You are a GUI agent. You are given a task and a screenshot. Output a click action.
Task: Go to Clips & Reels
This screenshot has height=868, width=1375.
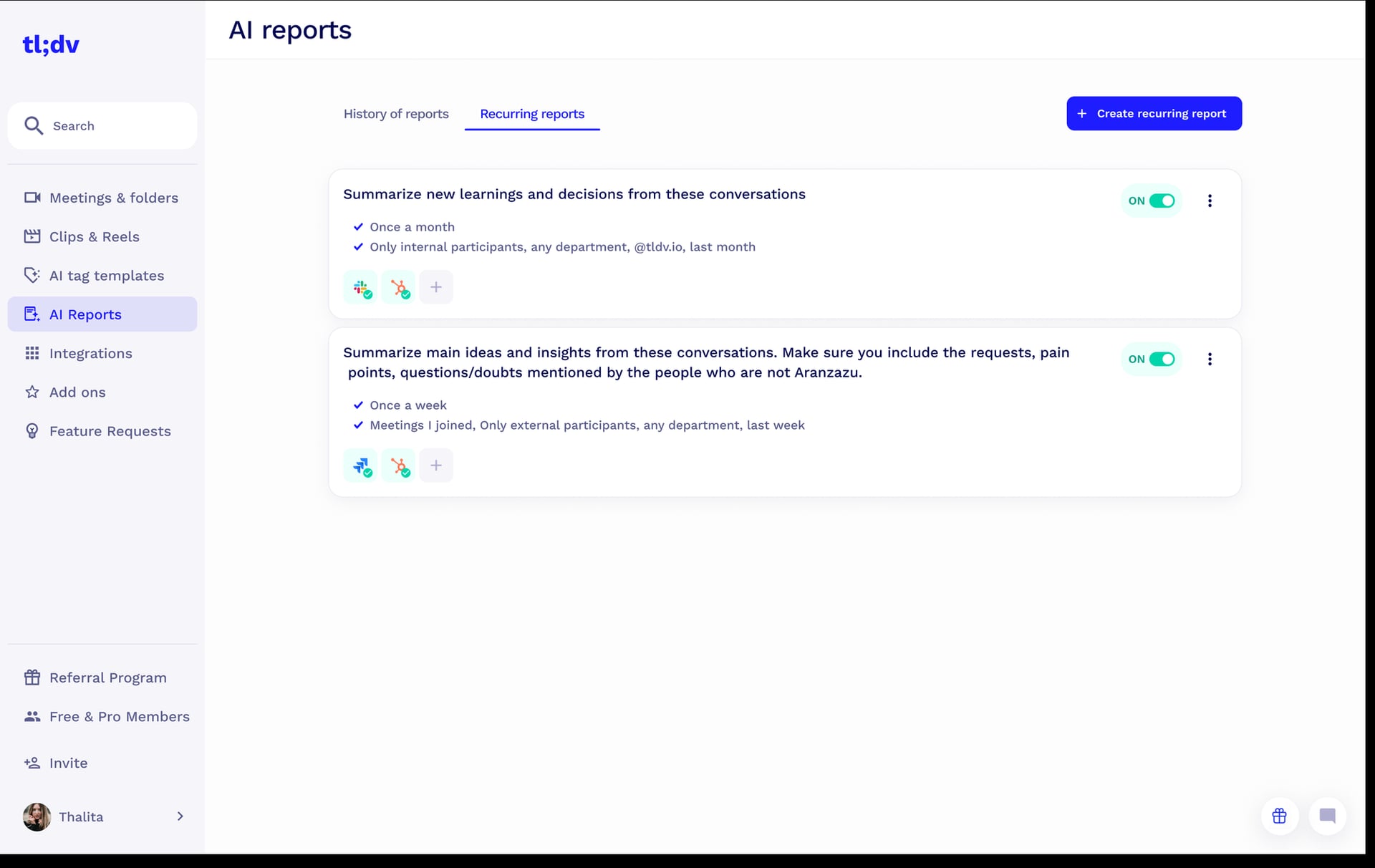pyautogui.click(x=102, y=236)
